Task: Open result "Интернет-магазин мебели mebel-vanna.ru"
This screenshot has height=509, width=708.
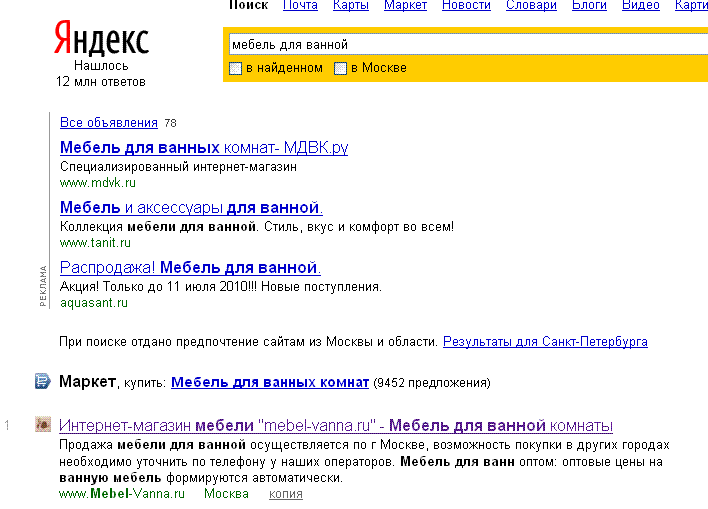Action: 336,425
